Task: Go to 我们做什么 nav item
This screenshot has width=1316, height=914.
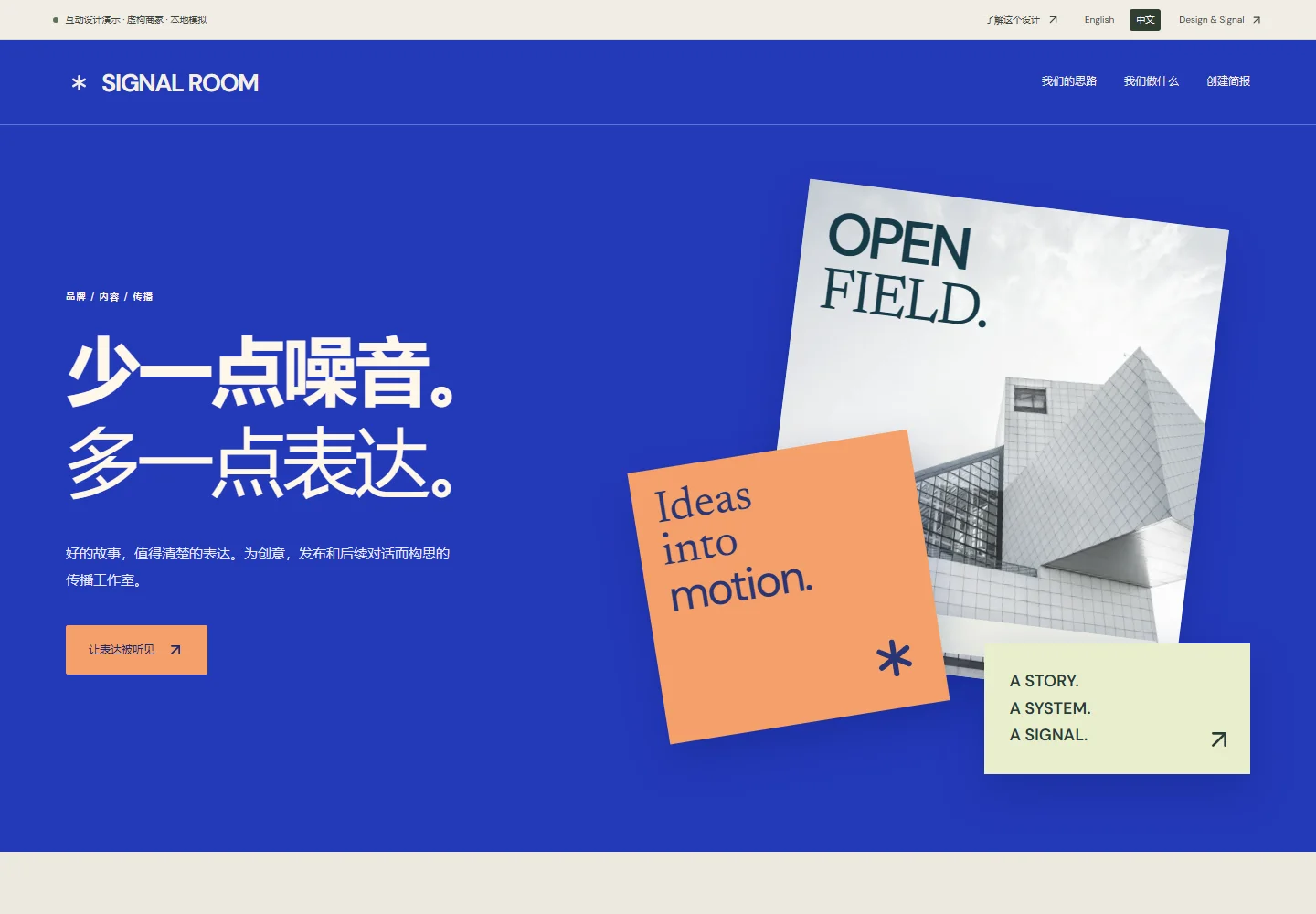Action: click(x=1151, y=81)
